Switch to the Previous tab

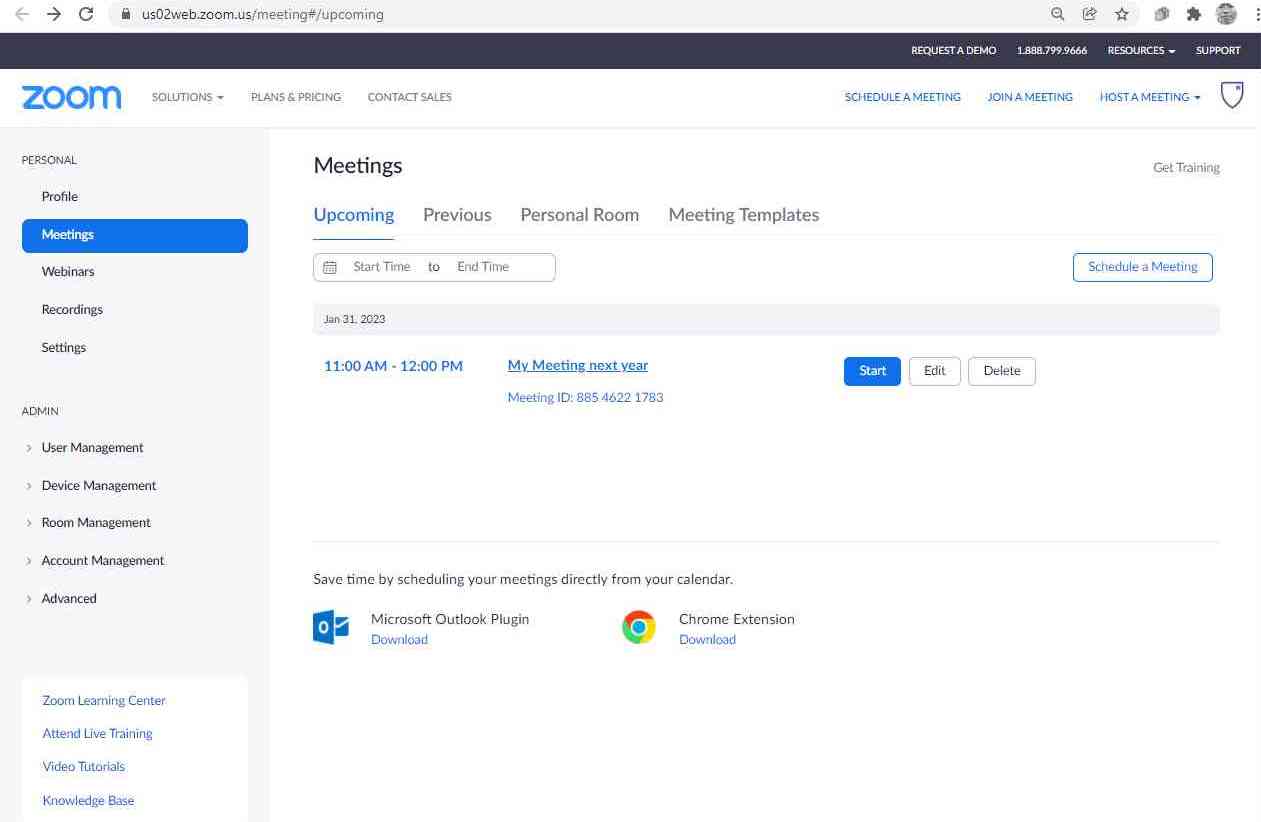pyautogui.click(x=457, y=215)
